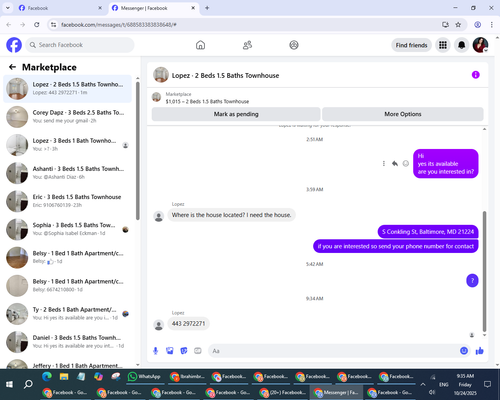Click the listing thumbnail in the chat header
Screen dimensions: 500x400
click(161, 75)
